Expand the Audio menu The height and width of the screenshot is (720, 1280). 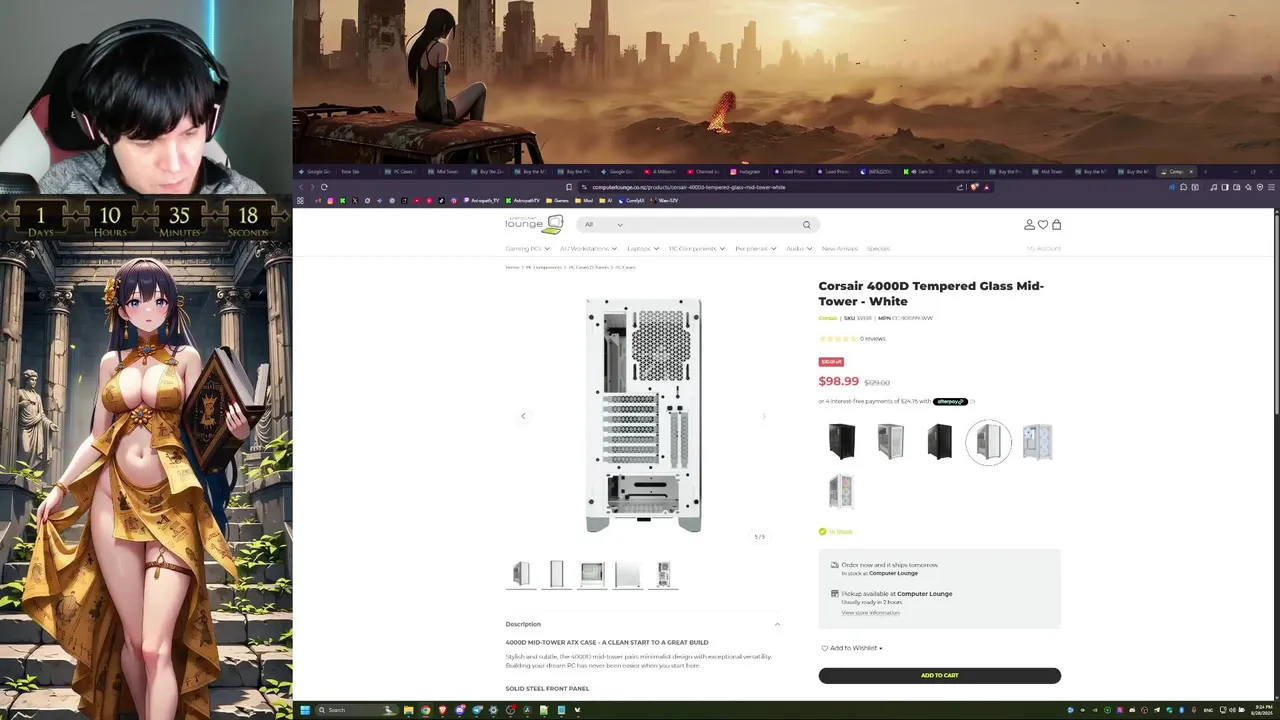point(799,248)
